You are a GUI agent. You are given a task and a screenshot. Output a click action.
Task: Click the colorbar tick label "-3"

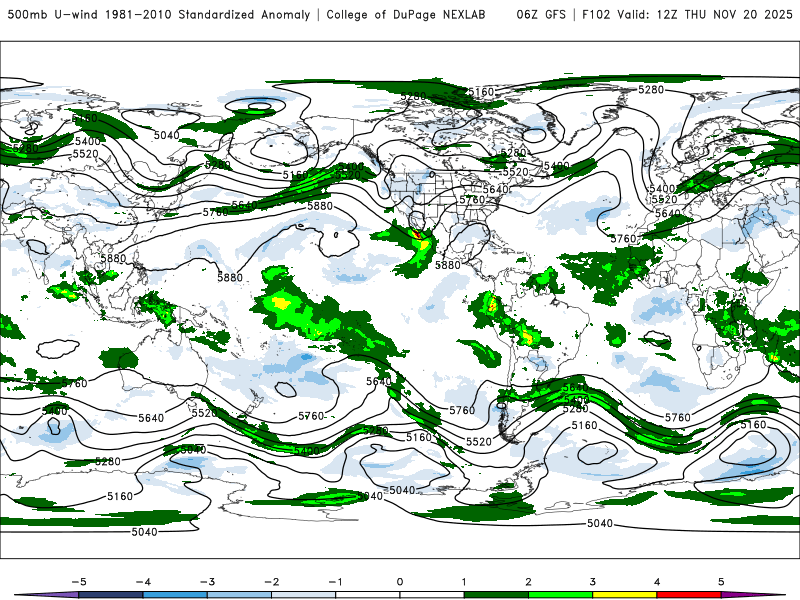coord(207,582)
